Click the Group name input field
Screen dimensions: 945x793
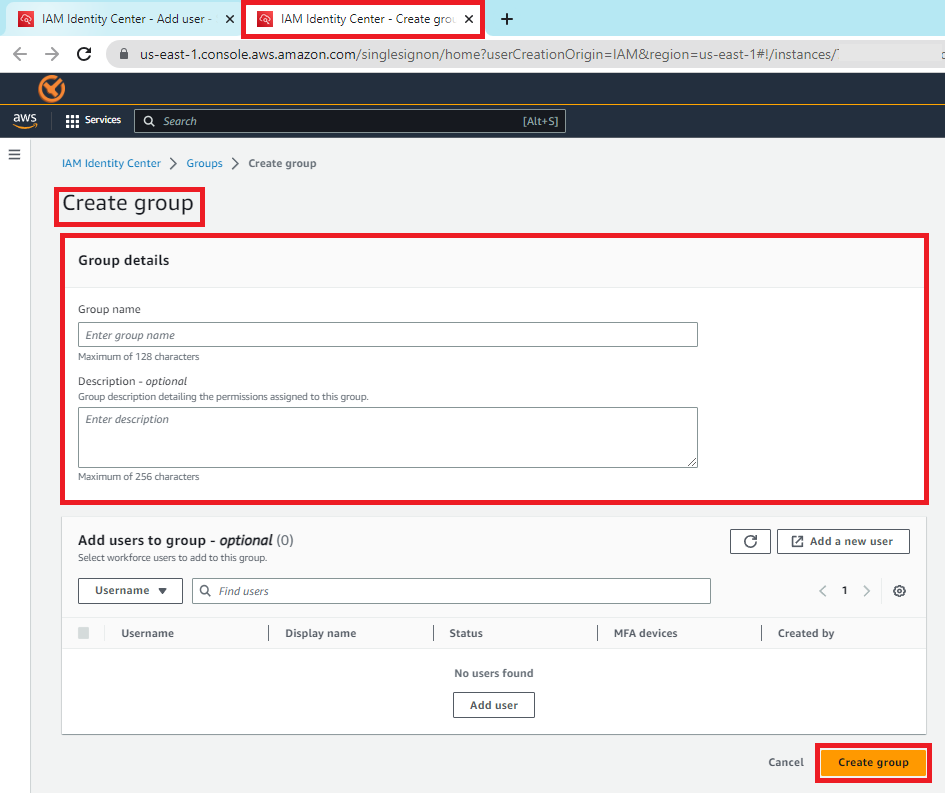tap(388, 334)
